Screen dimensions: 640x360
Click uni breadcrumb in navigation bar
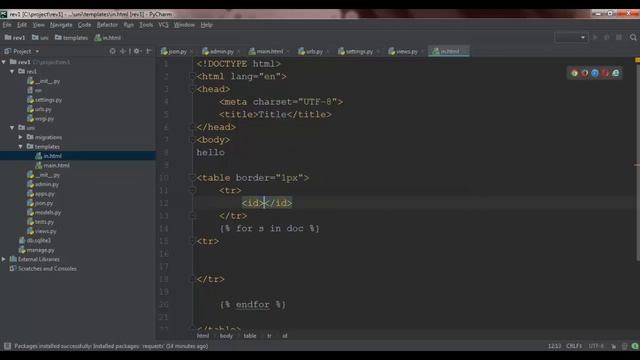(40, 38)
